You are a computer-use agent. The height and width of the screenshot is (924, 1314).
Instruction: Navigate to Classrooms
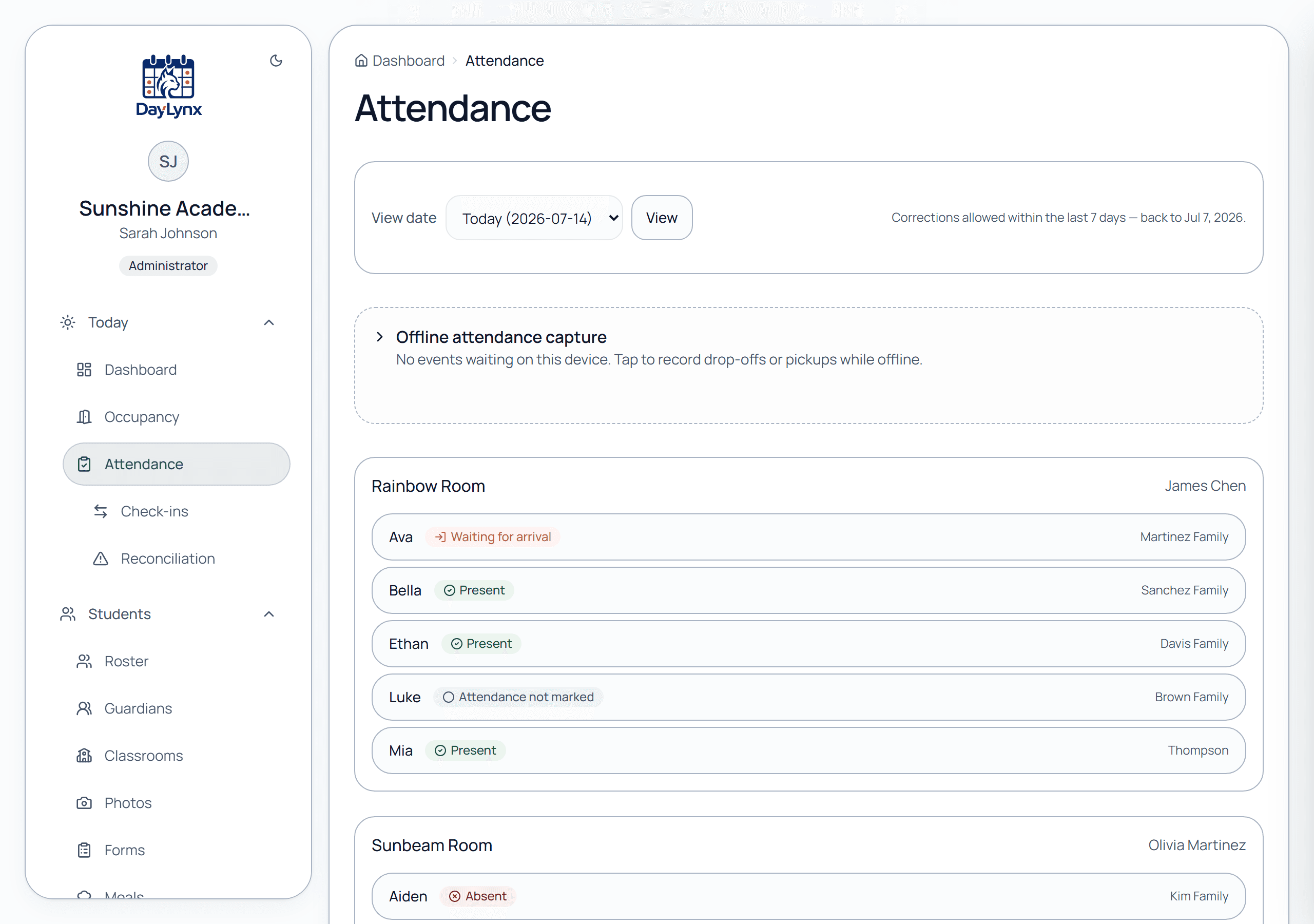tap(176, 756)
